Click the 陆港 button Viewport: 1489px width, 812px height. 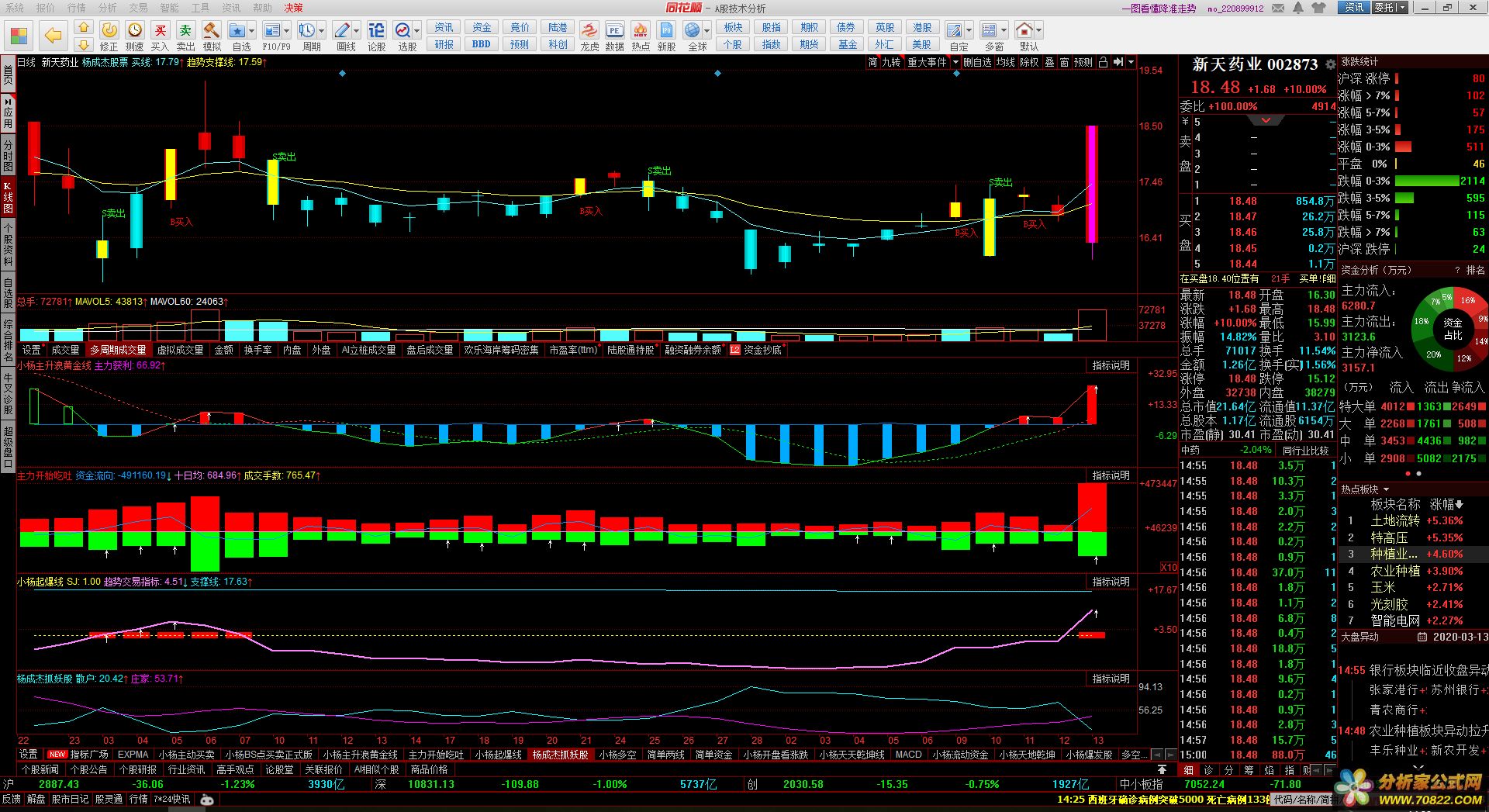tap(558, 27)
